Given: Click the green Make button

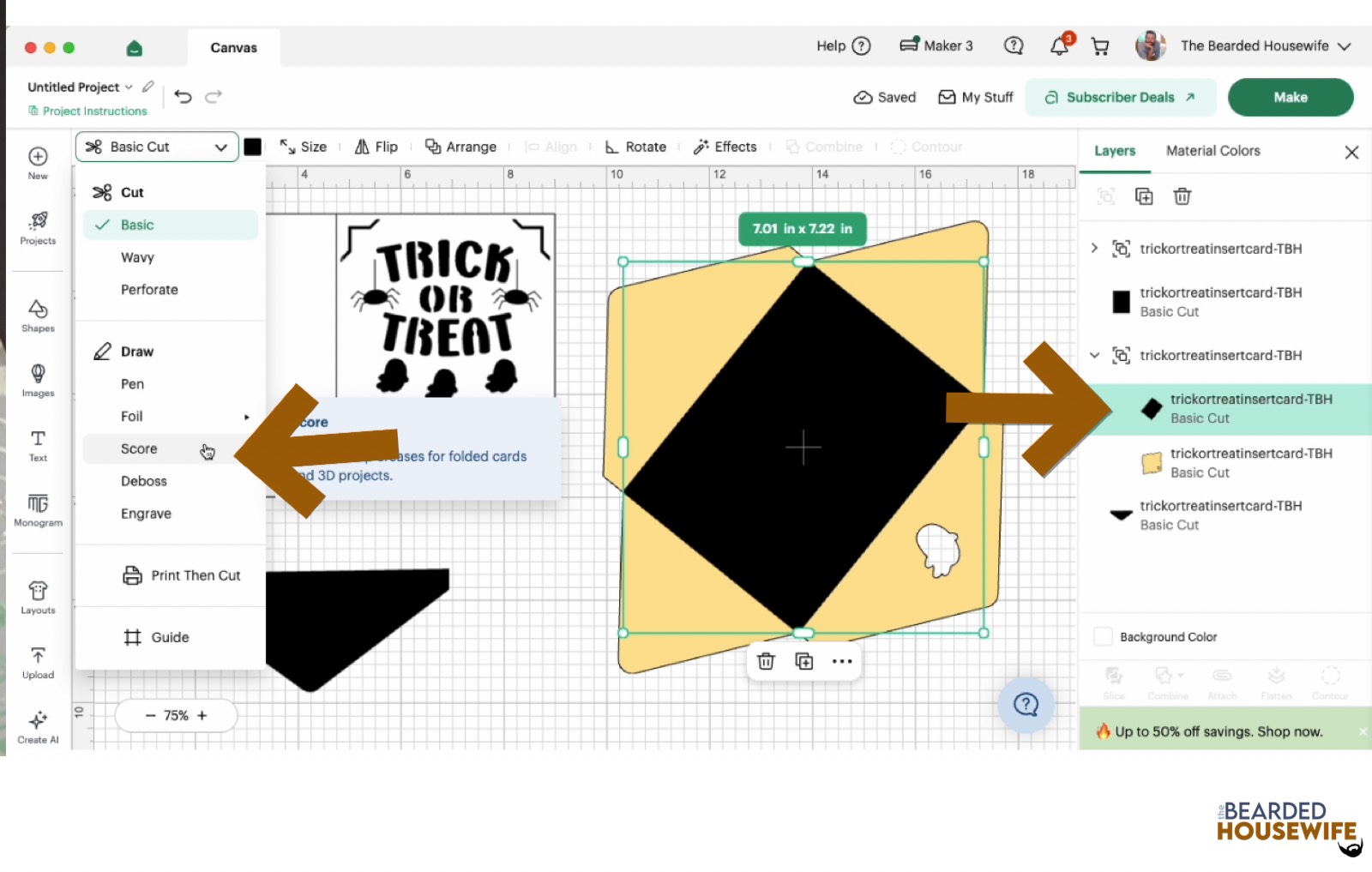Looking at the screenshot, I should (1291, 97).
